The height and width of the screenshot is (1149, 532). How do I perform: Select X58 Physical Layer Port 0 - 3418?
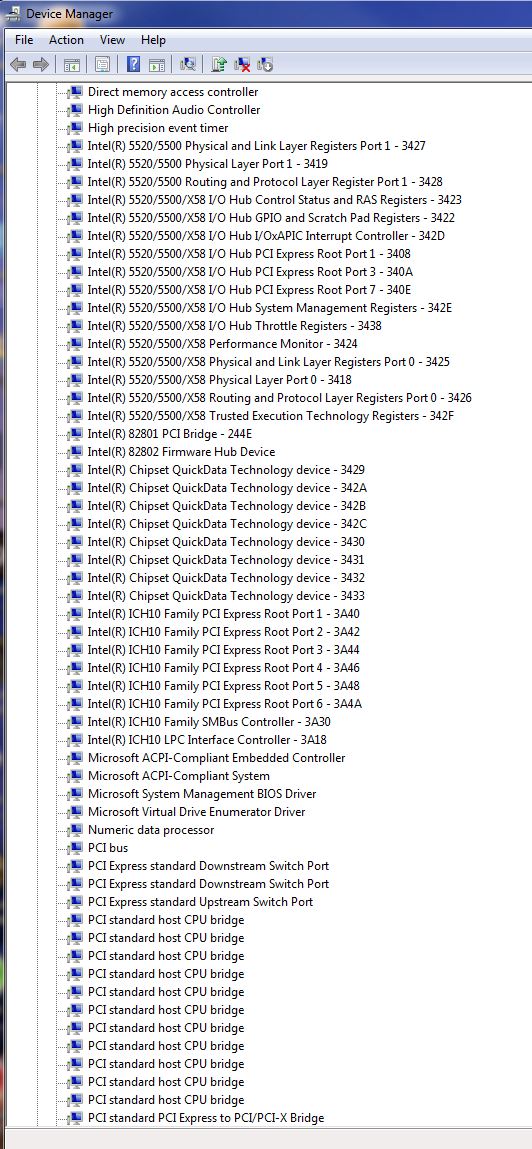(x=219, y=380)
